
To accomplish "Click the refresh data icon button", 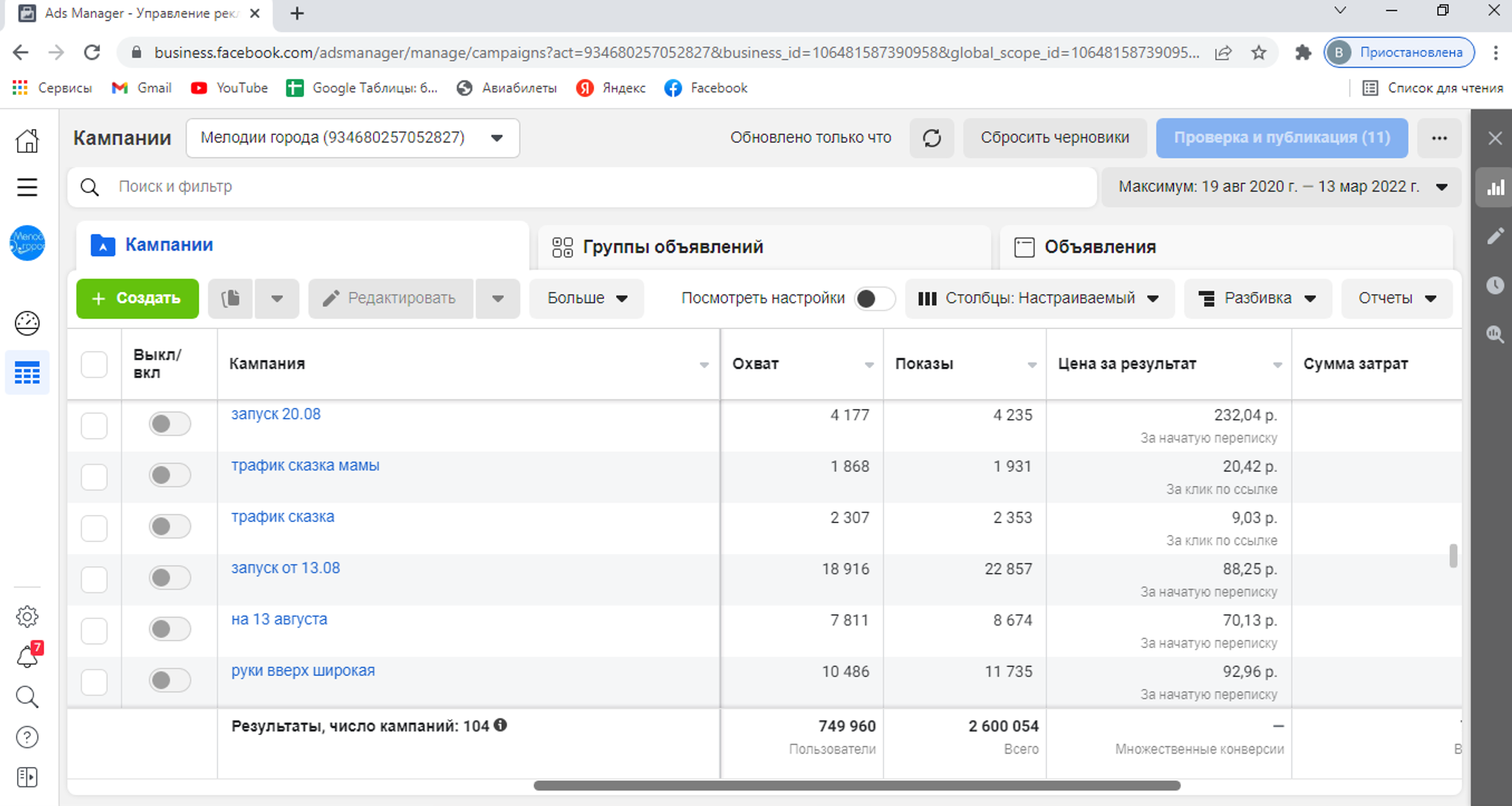I will pyautogui.click(x=931, y=138).
